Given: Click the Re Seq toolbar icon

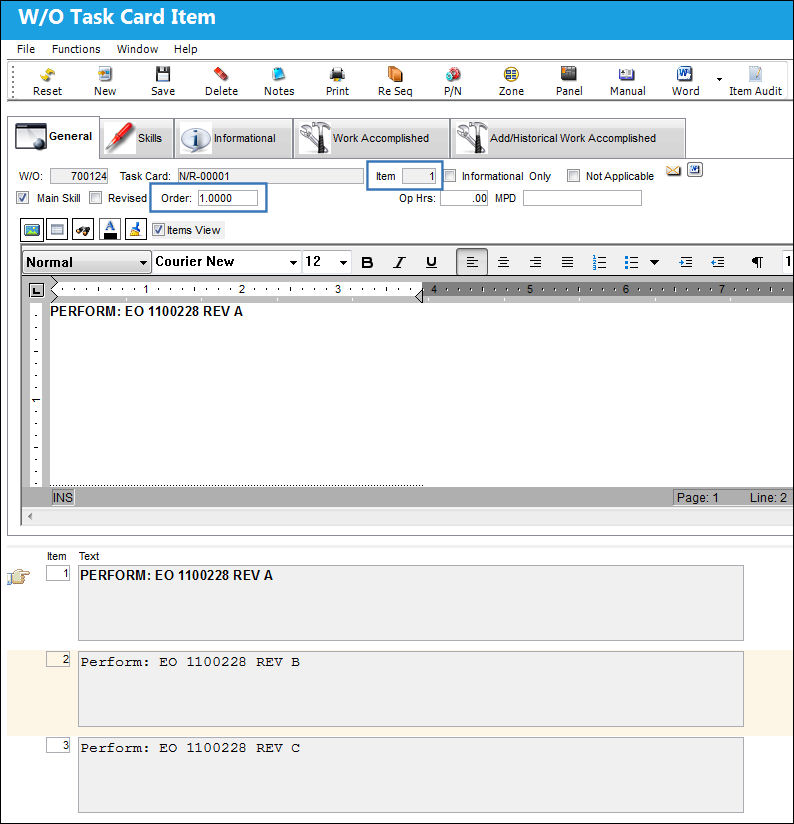Looking at the screenshot, I should click(395, 81).
